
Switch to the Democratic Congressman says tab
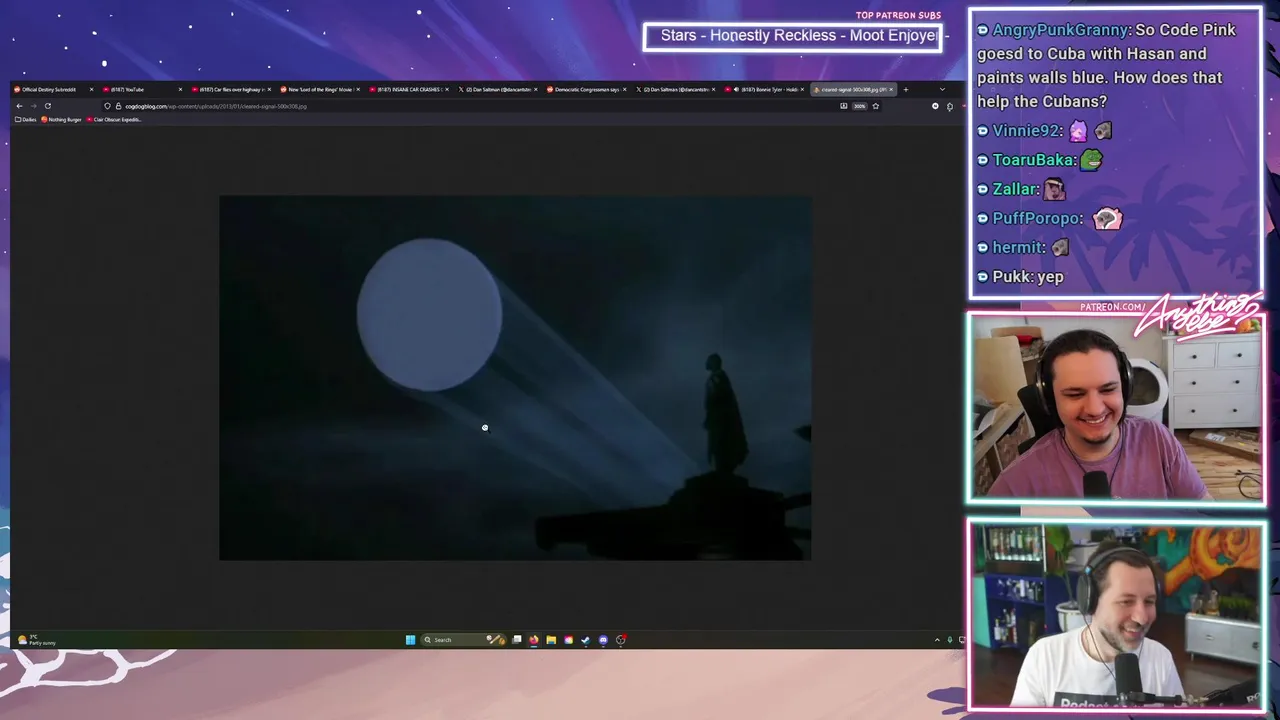pos(585,89)
